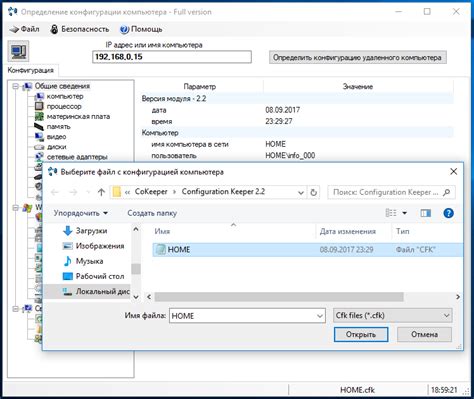Open the dialog help question-mark icon
Image resolution: width=474 pixels, height=399 pixels.
click(448, 213)
